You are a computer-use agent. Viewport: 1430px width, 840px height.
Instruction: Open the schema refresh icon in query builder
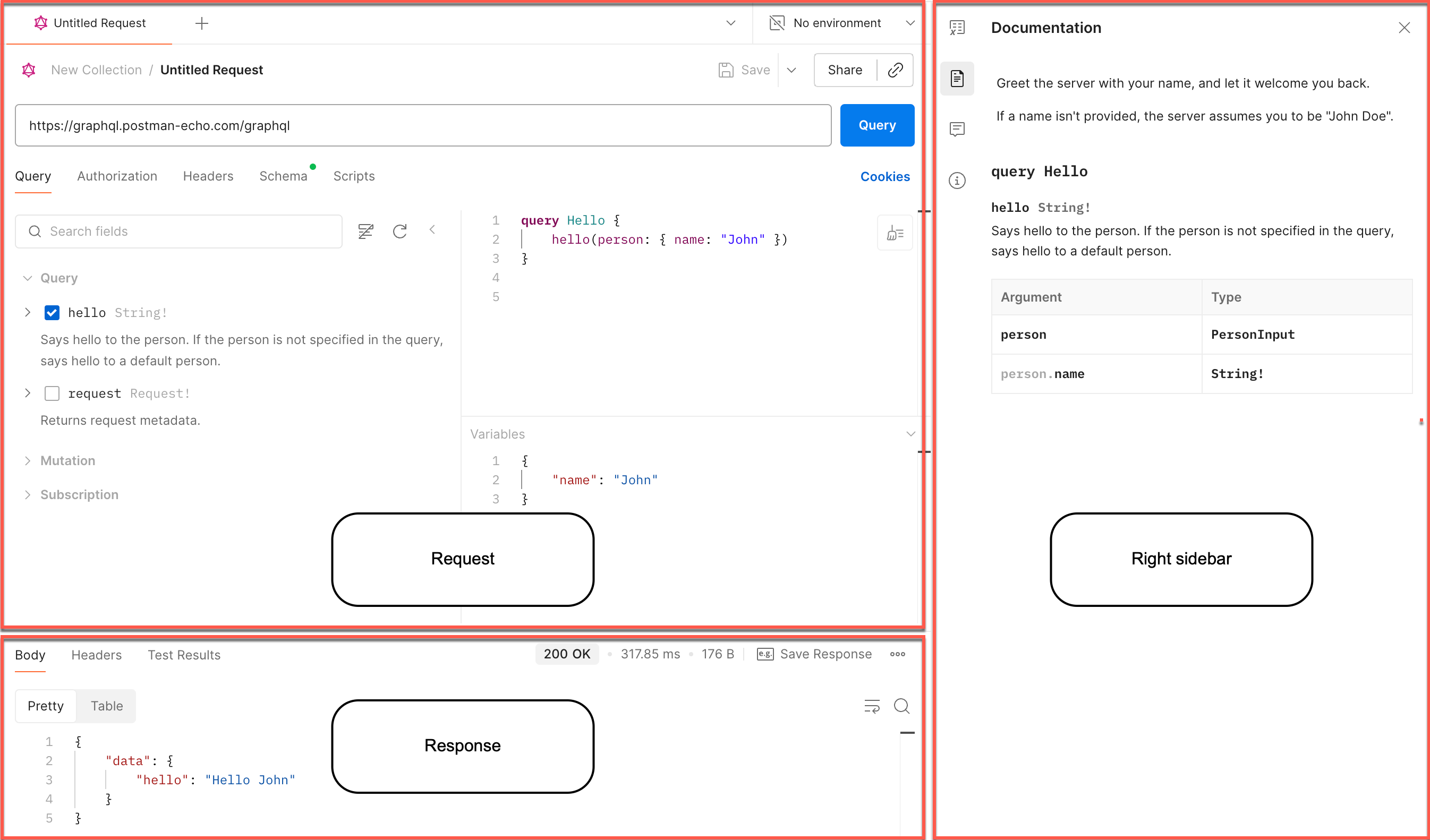click(400, 232)
